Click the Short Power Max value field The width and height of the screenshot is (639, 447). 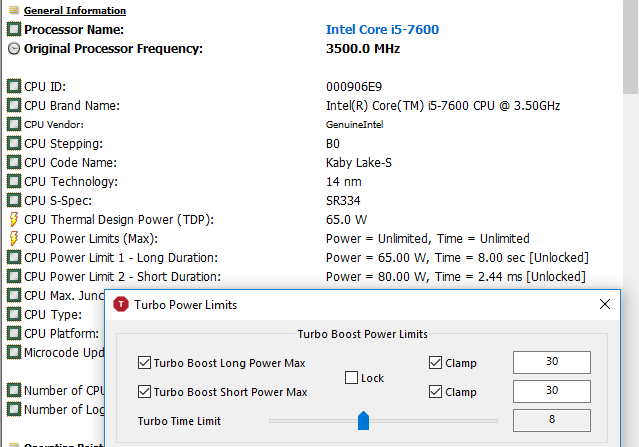(551, 392)
